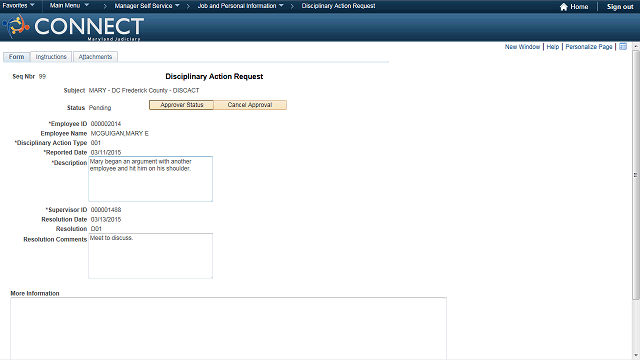Open the New Window link
The height and width of the screenshot is (360, 640).
tap(522, 47)
